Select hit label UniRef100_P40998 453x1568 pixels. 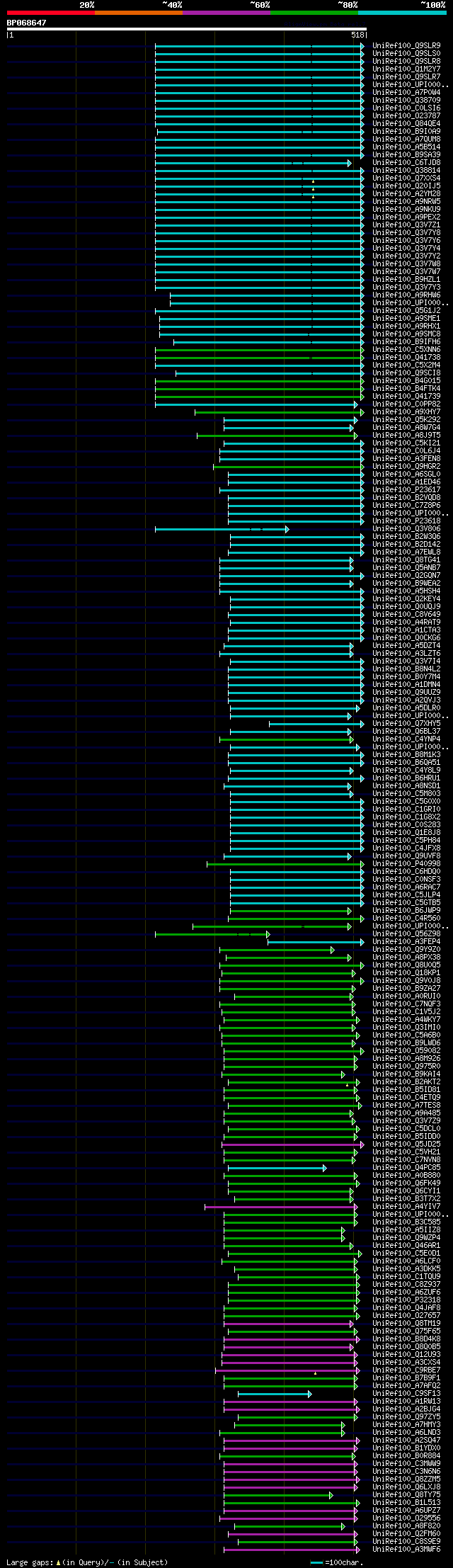click(406, 863)
